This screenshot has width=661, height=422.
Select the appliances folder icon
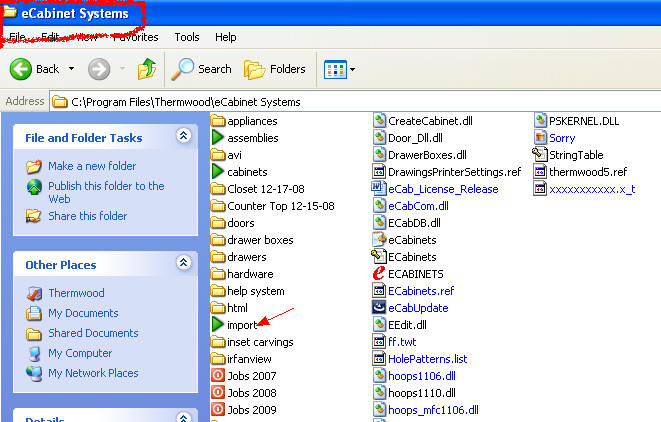tap(218, 121)
